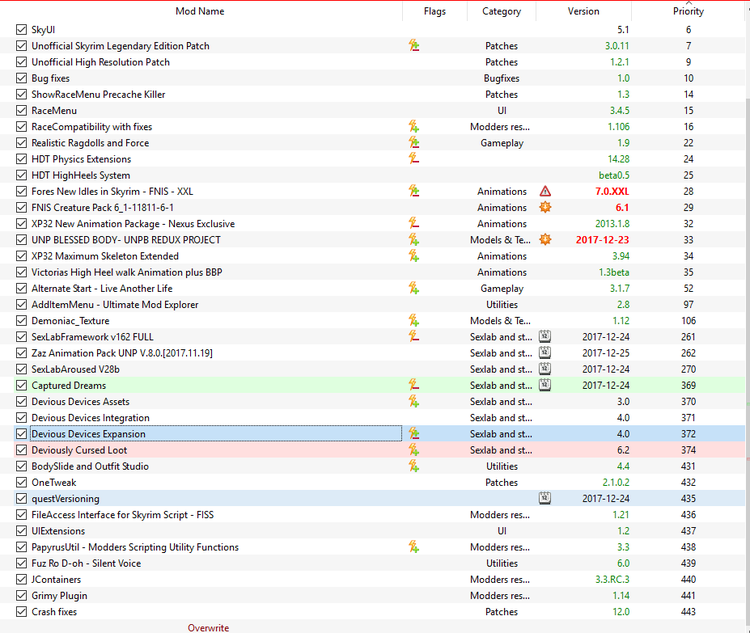Click the flag icon for Fores New Idles FNIS XXL
This screenshot has width=750, height=633.
tap(414, 191)
